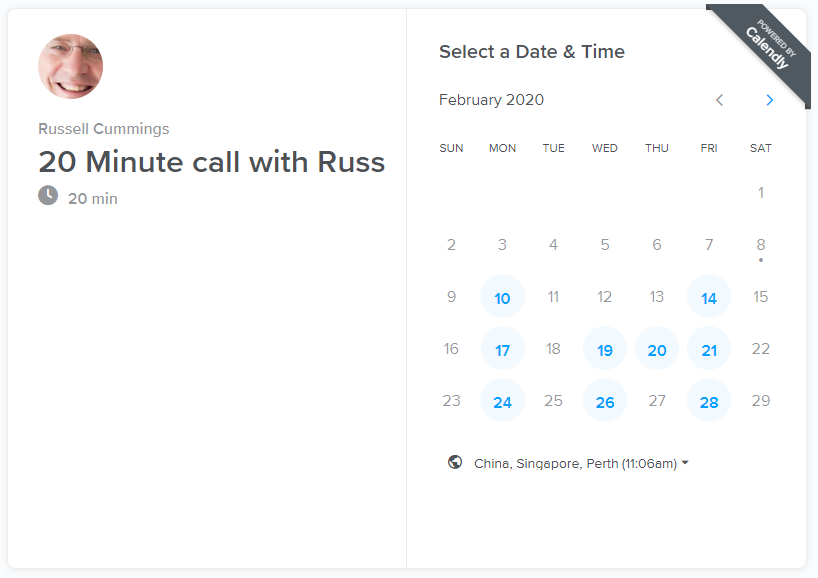Click the timezone dropdown caret arrow

point(685,463)
